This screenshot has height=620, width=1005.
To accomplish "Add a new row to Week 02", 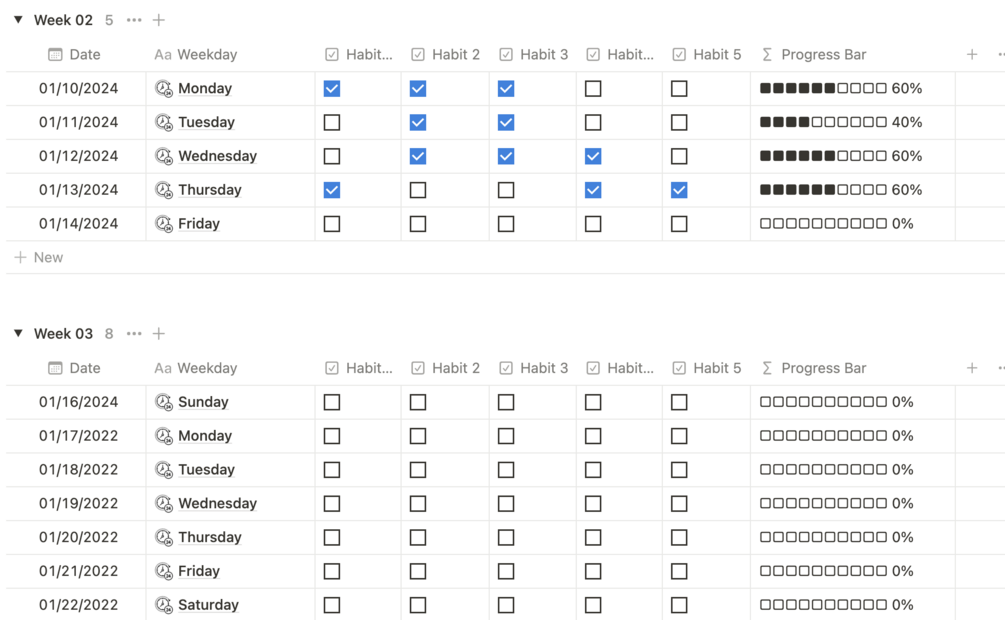I will click(39, 257).
